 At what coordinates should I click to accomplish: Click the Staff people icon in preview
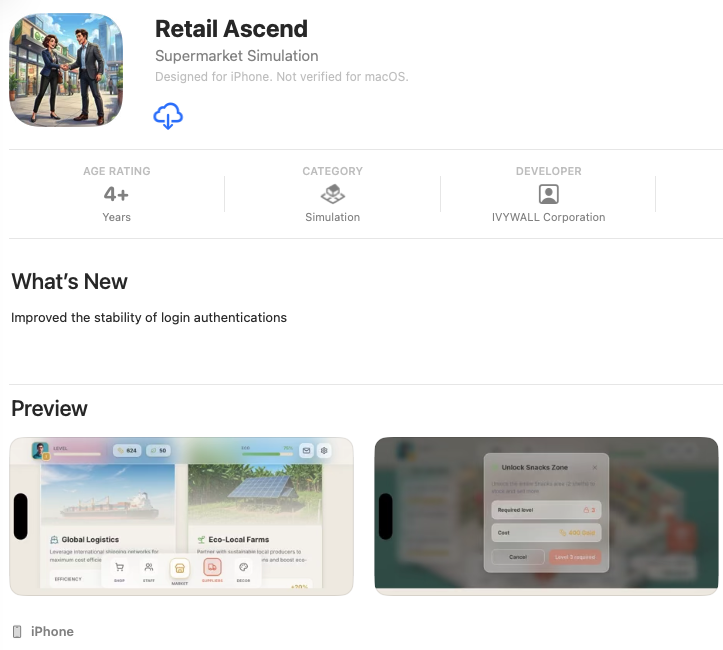tap(148, 567)
